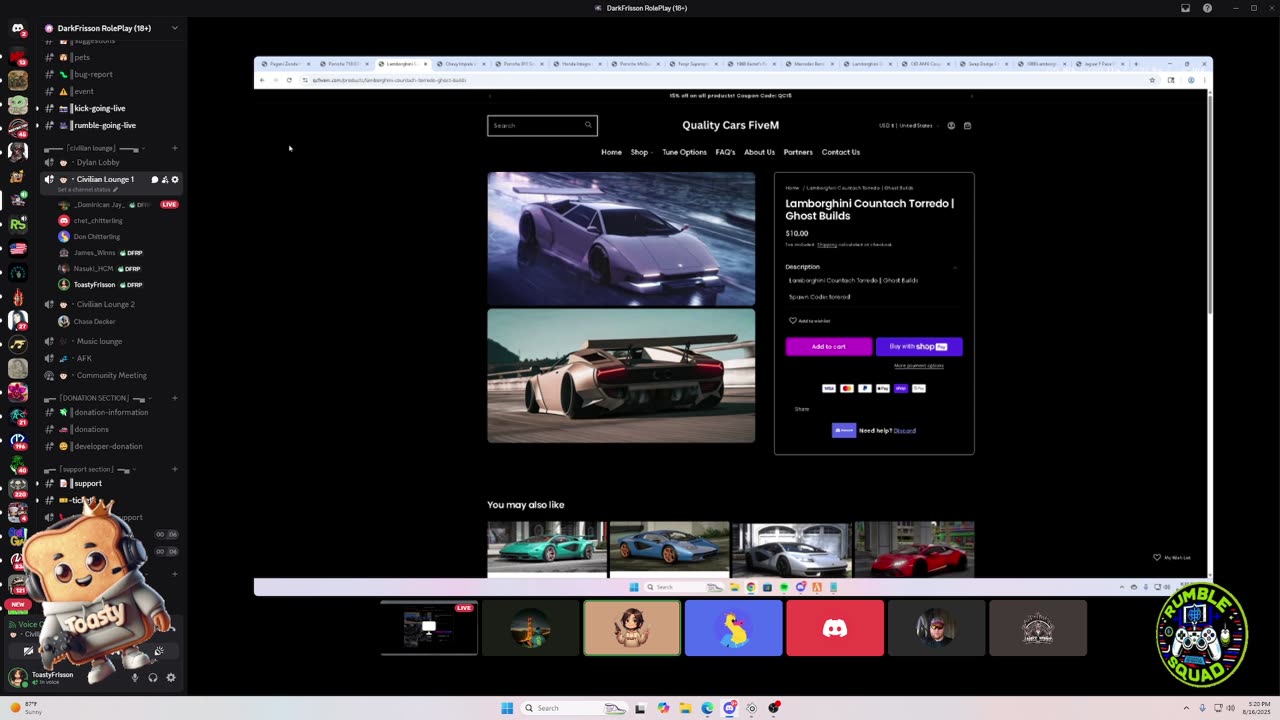Open the Partners menu item
The image size is (1280, 720).
pyautogui.click(x=798, y=152)
